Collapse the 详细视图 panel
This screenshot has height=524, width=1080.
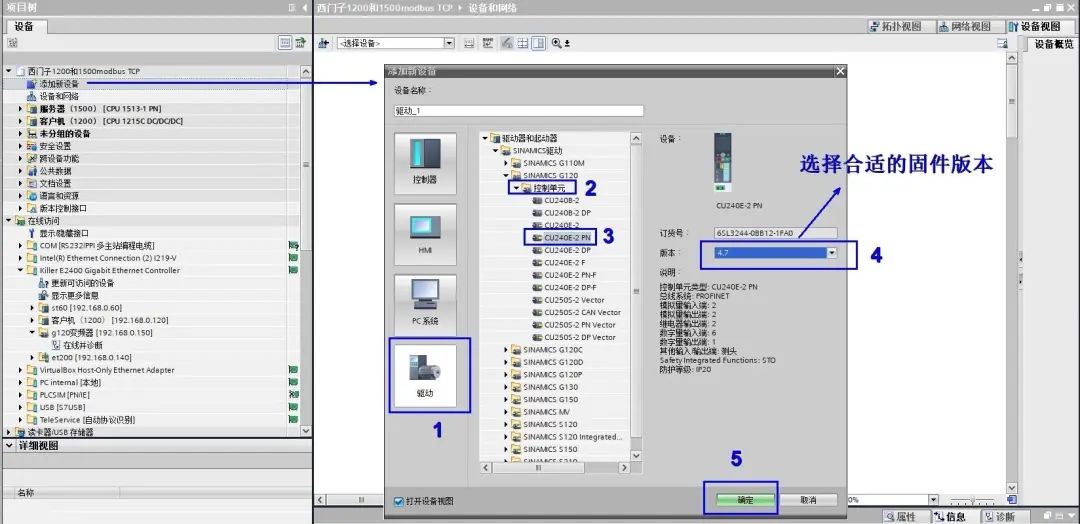[9, 446]
